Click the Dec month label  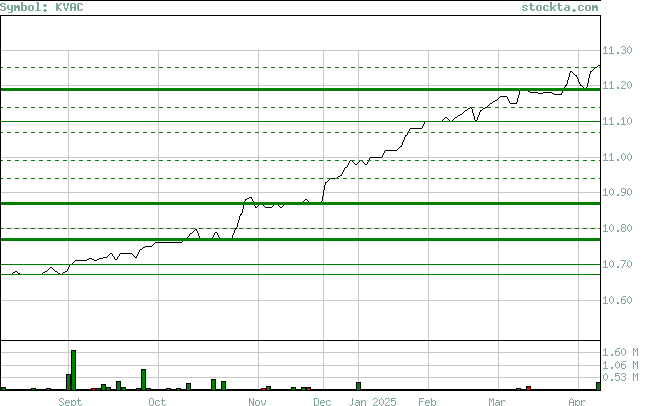tap(322, 402)
